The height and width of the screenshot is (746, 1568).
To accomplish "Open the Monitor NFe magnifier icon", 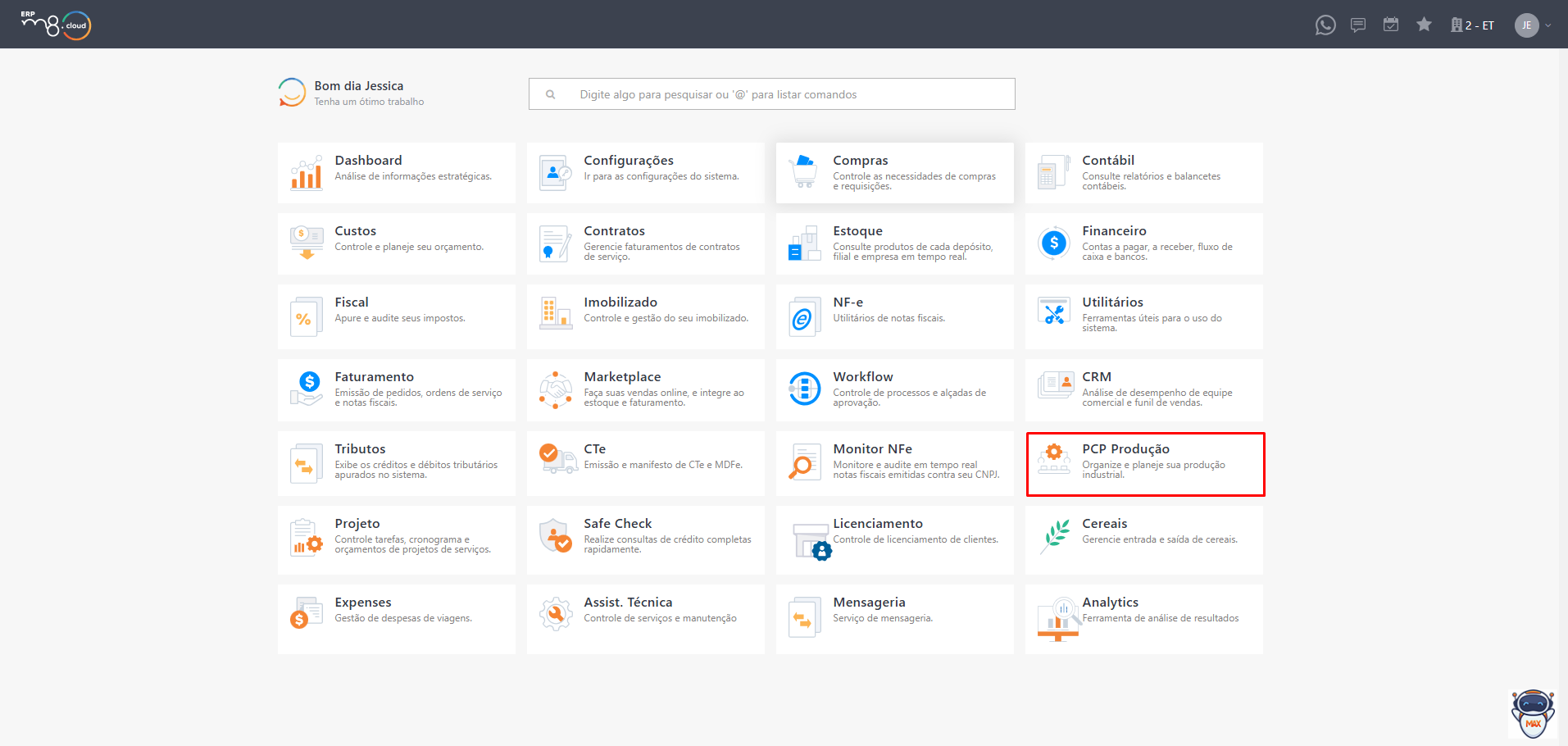I will tap(804, 462).
